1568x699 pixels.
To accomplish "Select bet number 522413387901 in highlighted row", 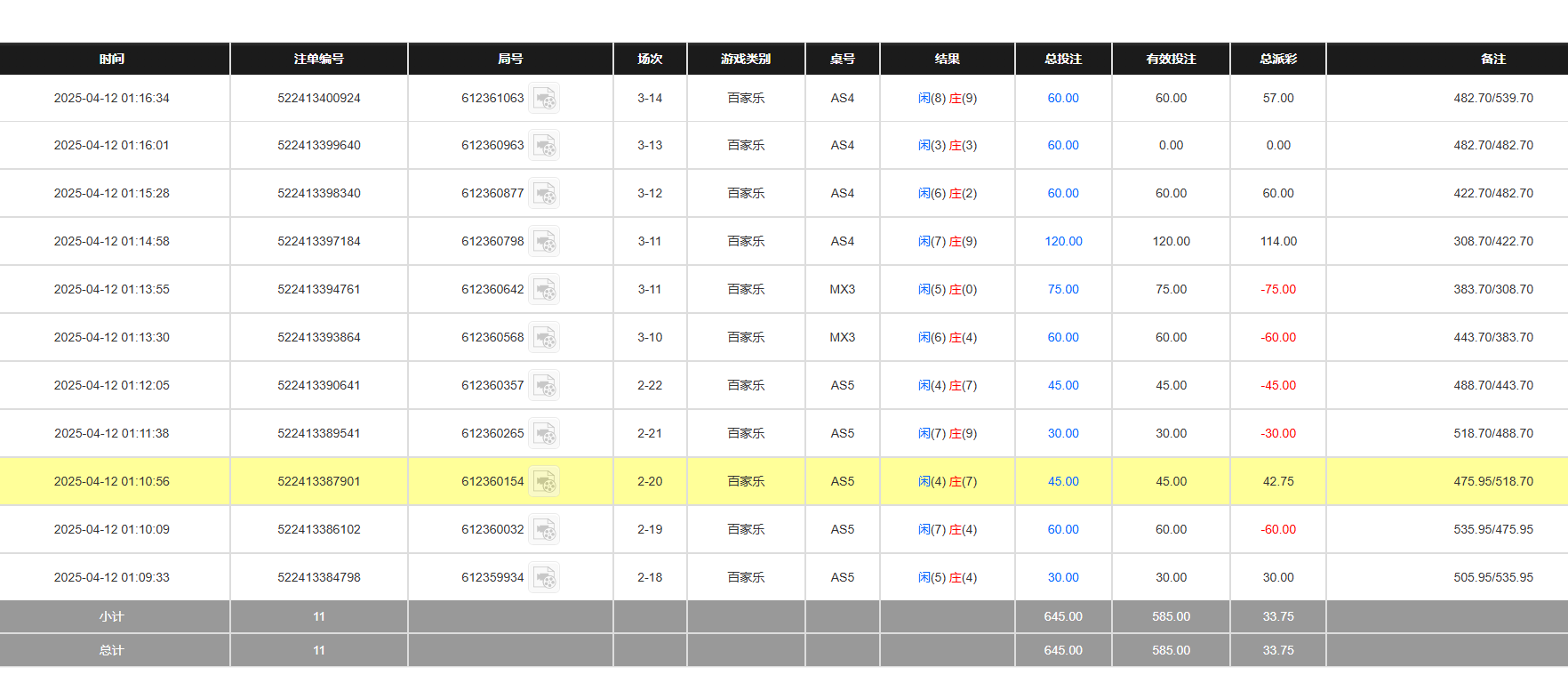I will [x=319, y=481].
